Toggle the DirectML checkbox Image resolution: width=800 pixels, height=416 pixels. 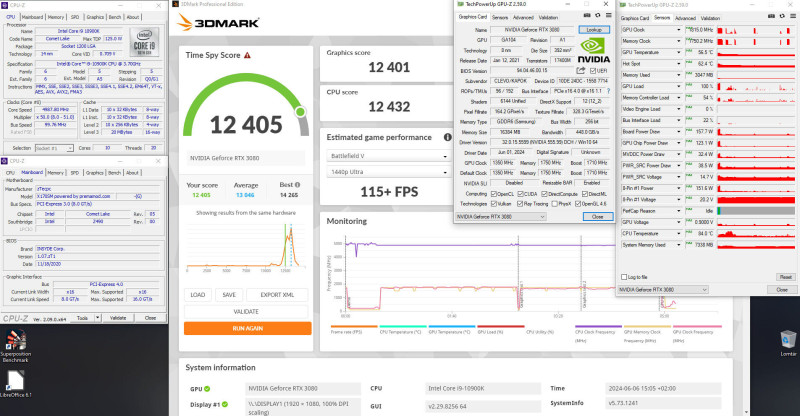(585, 194)
